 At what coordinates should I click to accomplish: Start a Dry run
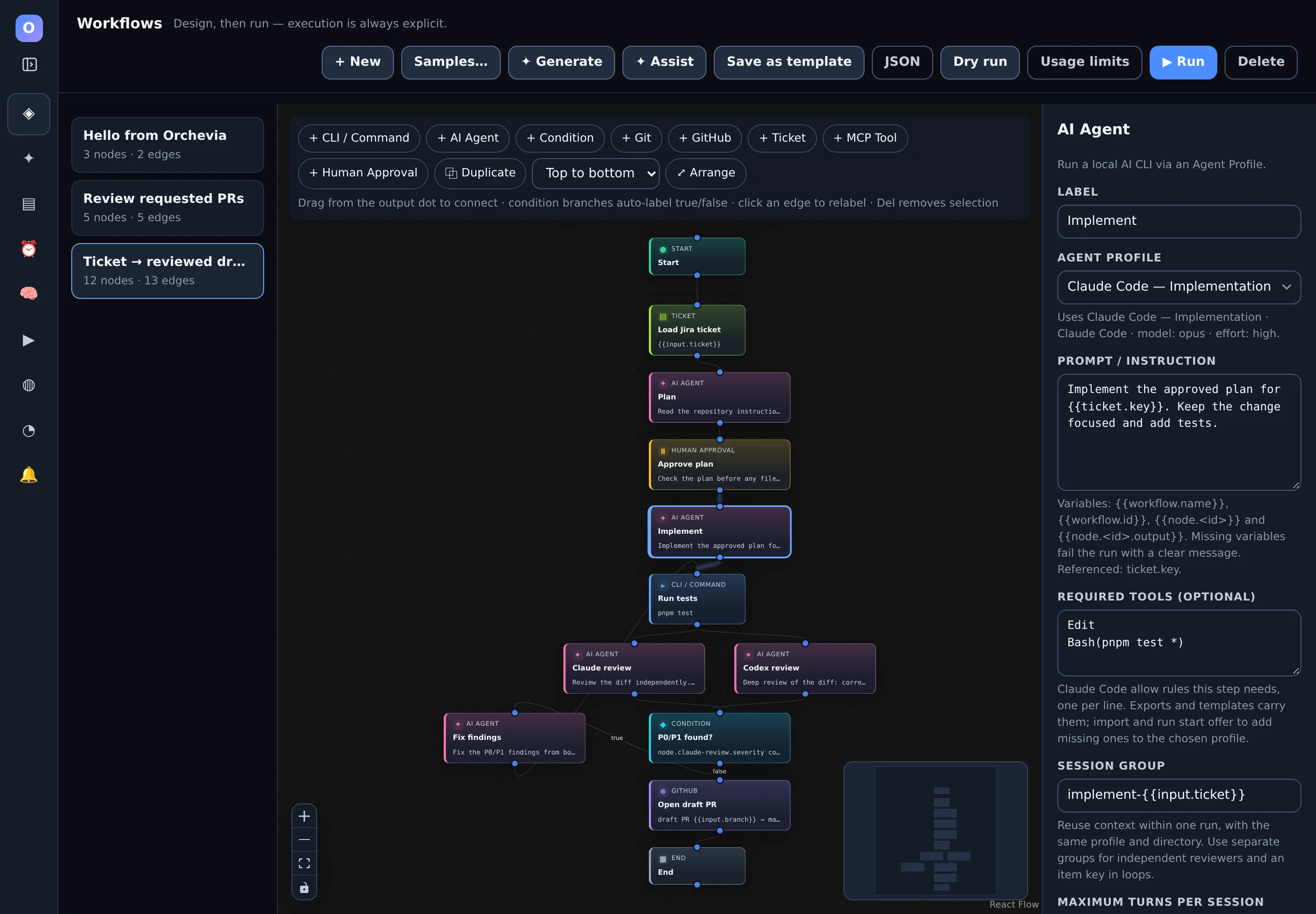[x=980, y=62]
